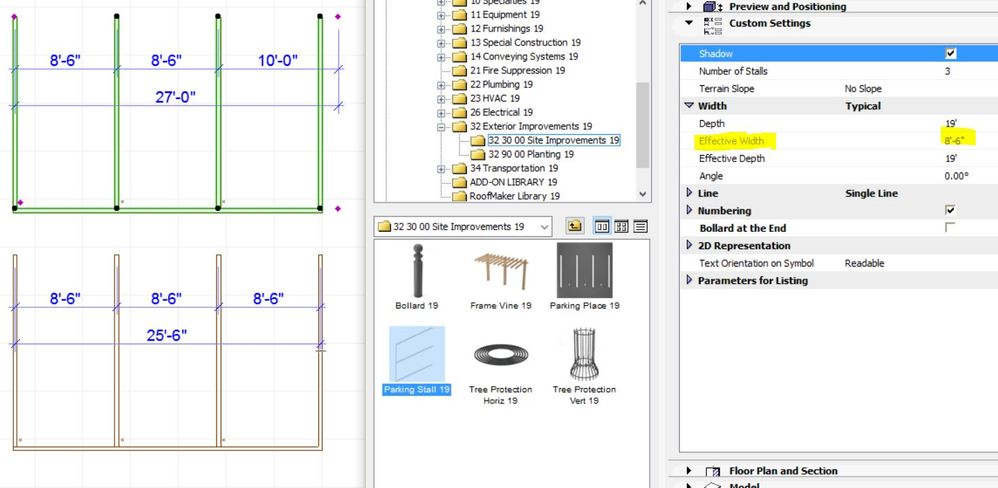Screen dimensions: 998x488
Task: Toggle the Numbering checkbox
Action: (x=950, y=210)
